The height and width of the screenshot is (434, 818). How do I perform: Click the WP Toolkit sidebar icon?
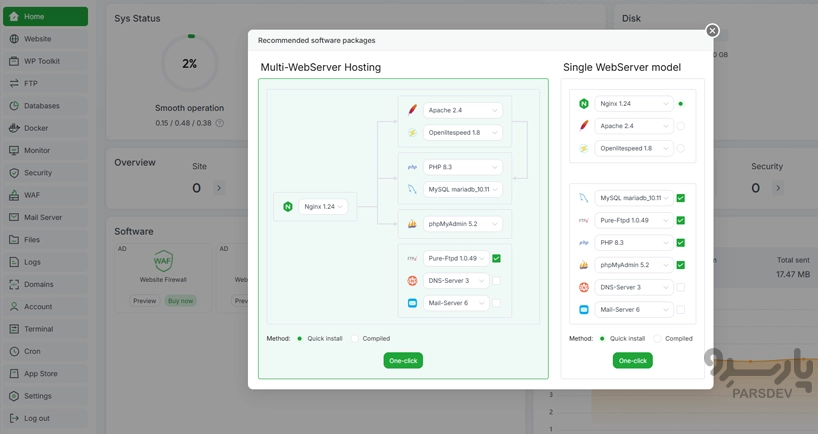click(14, 61)
